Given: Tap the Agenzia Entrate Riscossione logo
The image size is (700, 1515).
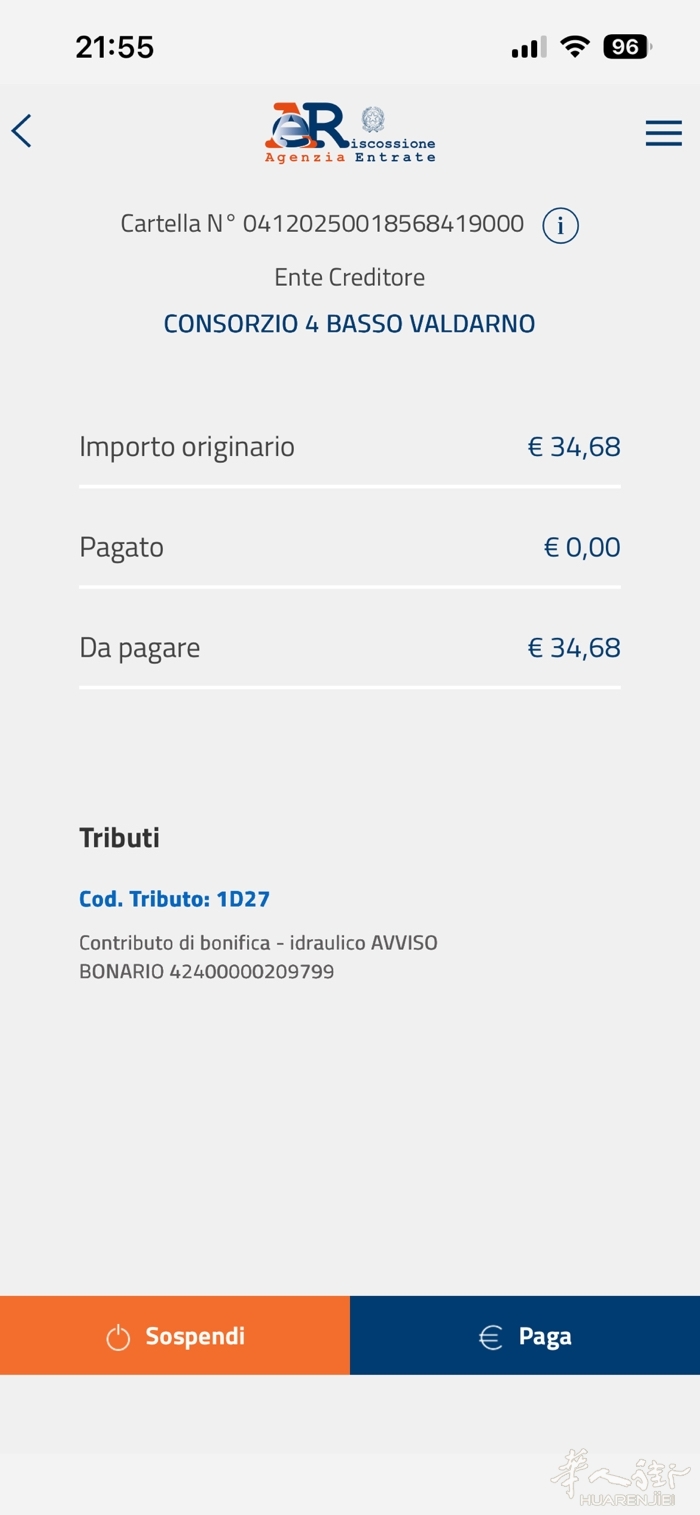Looking at the screenshot, I should pyautogui.click(x=350, y=133).
